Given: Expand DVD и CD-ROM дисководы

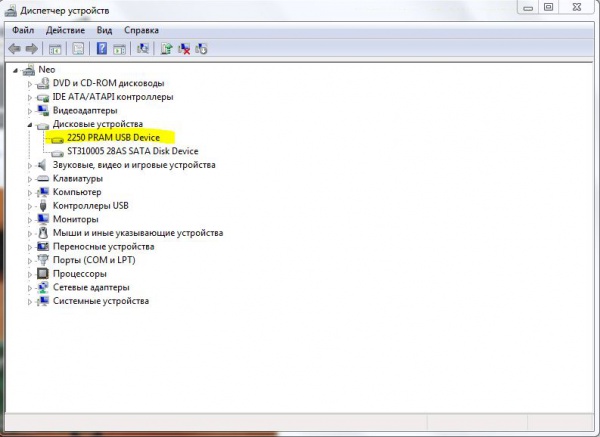Looking at the screenshot, I should coord(29,84).
